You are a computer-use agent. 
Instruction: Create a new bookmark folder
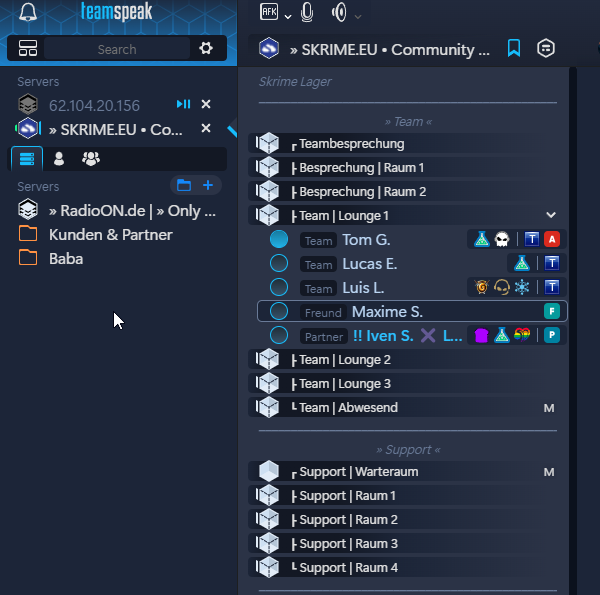[x=183, y=185]
